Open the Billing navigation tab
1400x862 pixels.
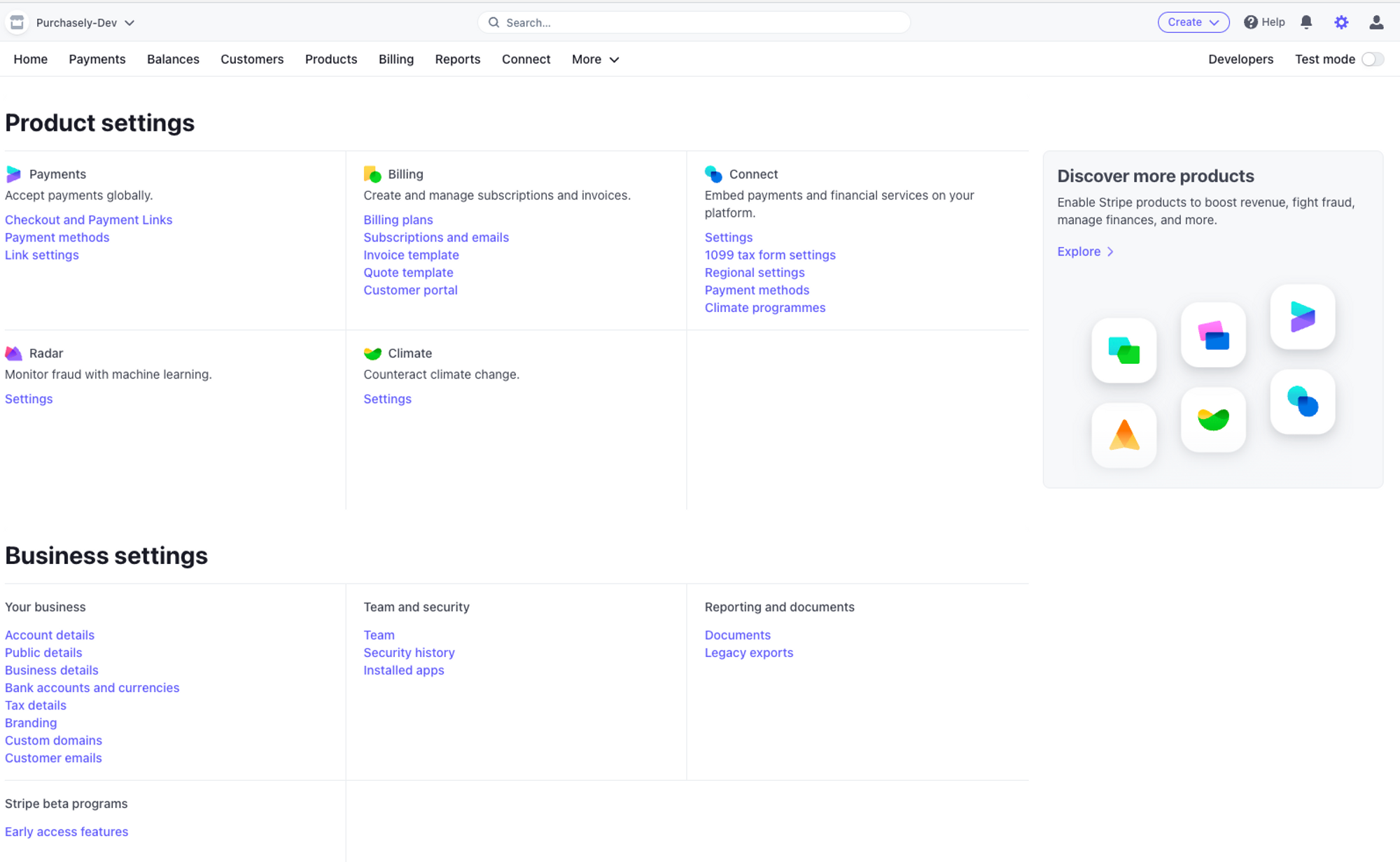click(x=396, y=59)
